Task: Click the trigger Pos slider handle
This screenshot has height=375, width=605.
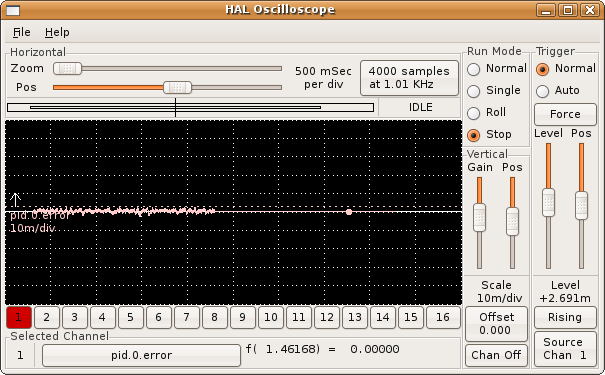Action: tap(581, 206)
